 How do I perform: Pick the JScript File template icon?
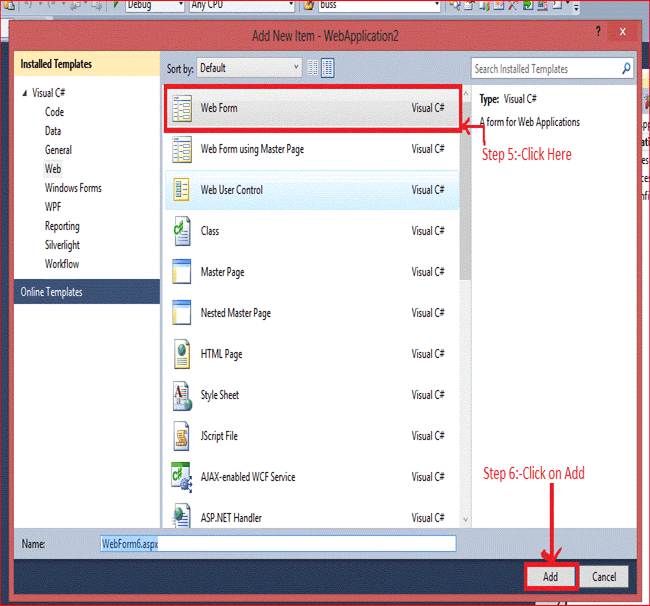pos(182,436)
